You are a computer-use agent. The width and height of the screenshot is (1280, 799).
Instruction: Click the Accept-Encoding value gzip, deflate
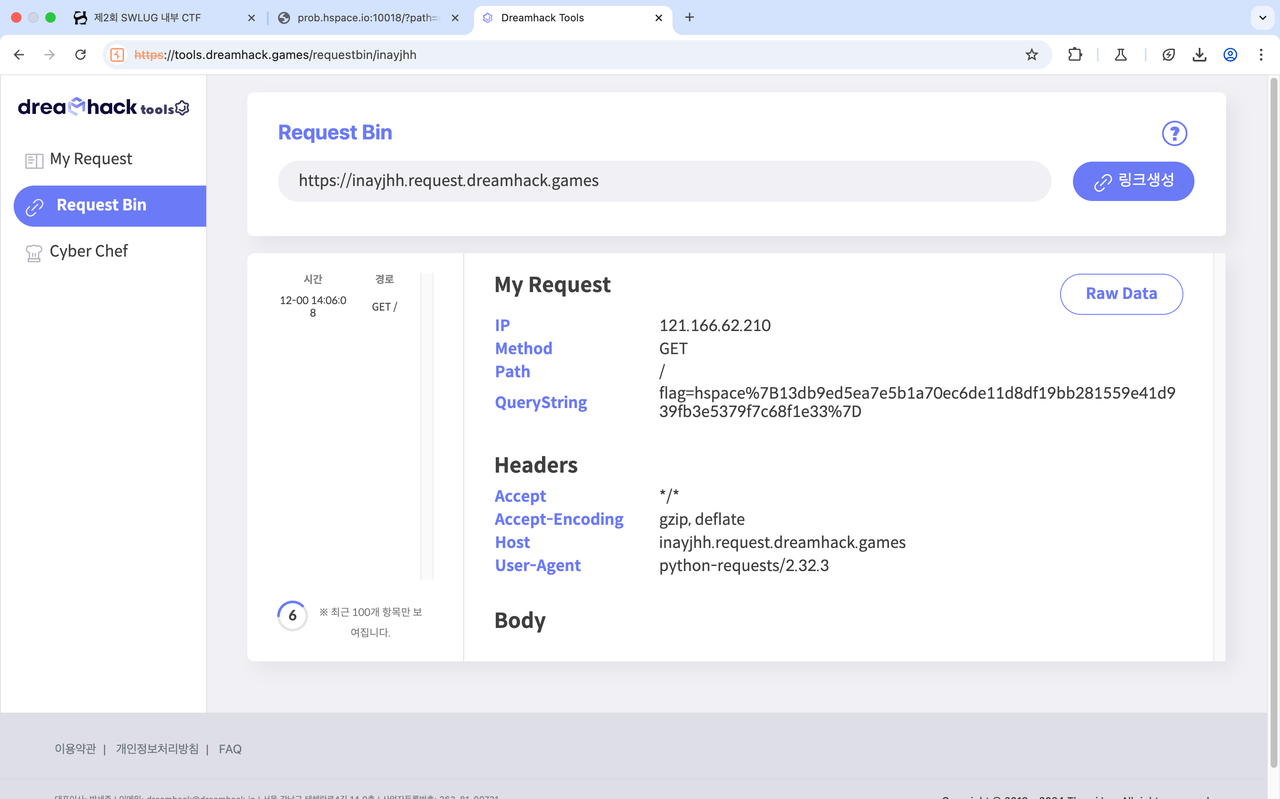702,520
